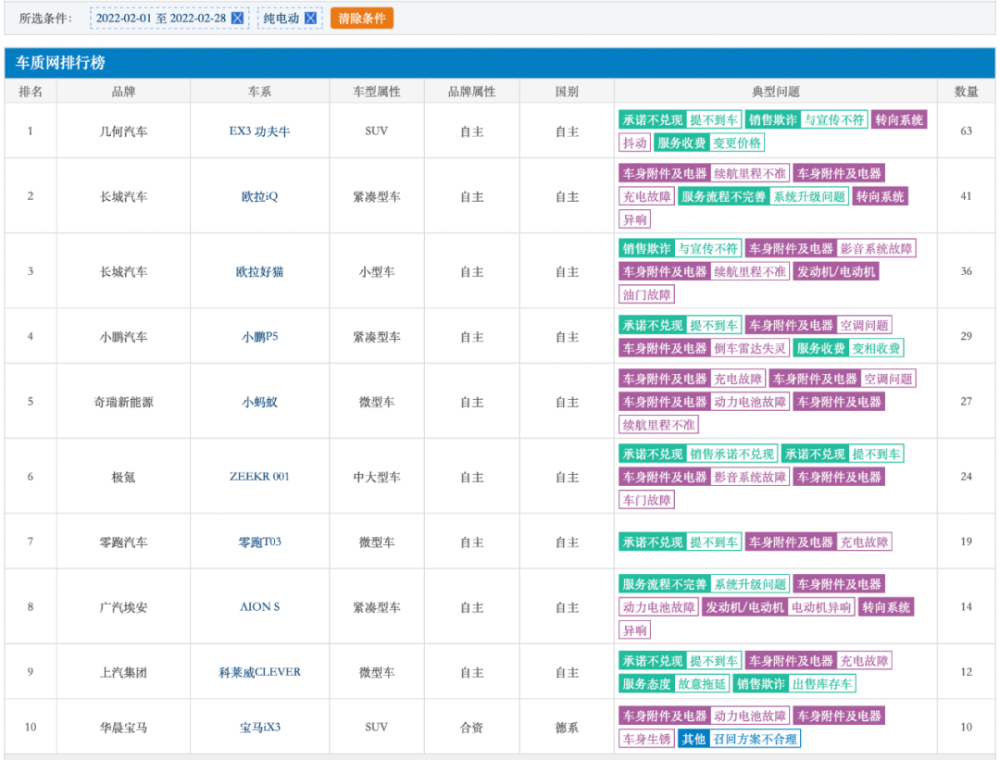This screenshot has width=1000, height=760.
Task: Click the brand cell 零跑汽车
Action: pyautogui.click(x=123, y=542)
